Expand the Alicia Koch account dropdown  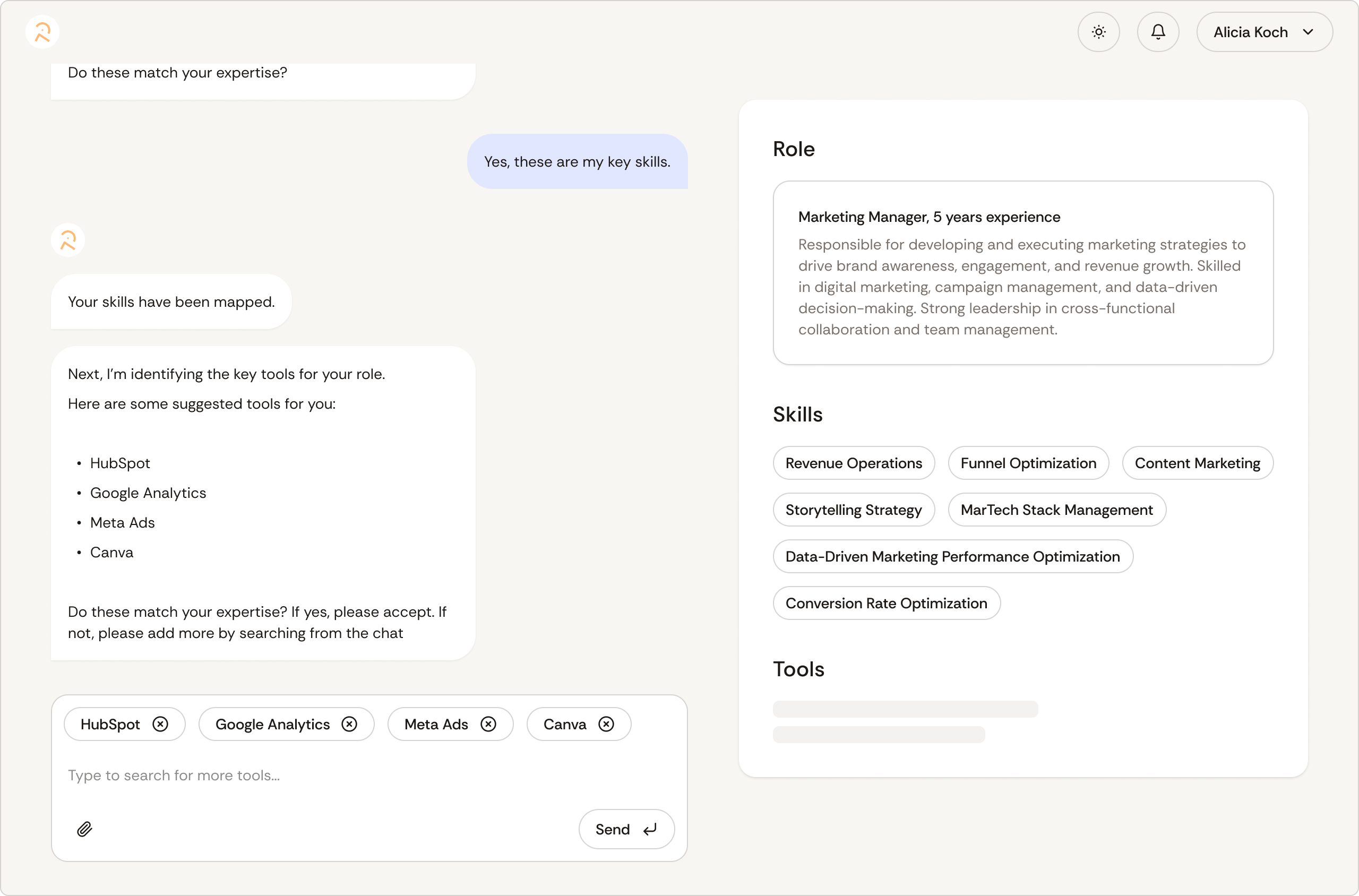point(1264,32)
